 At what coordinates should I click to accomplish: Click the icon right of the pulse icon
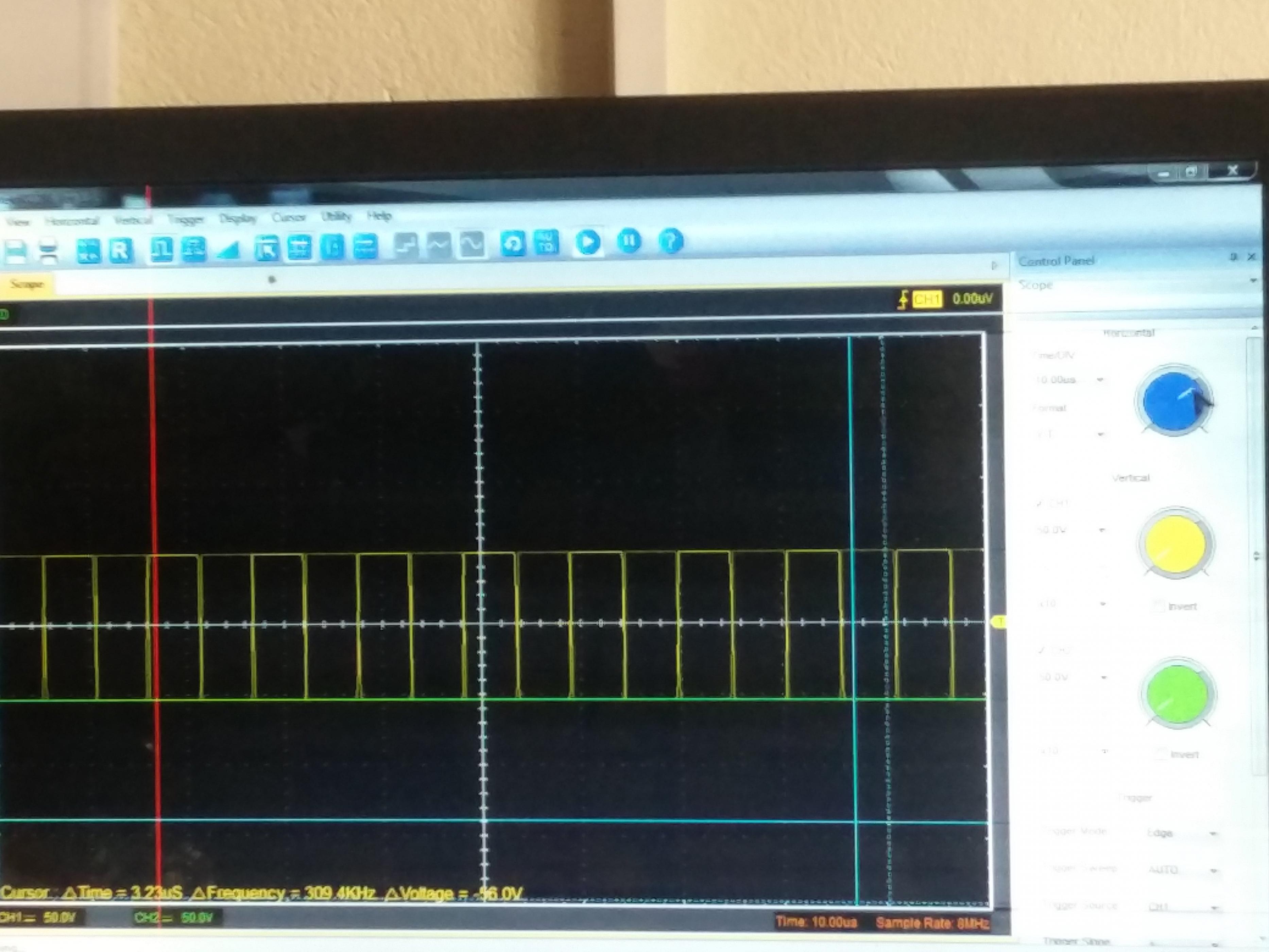click(x=194, y=249)
